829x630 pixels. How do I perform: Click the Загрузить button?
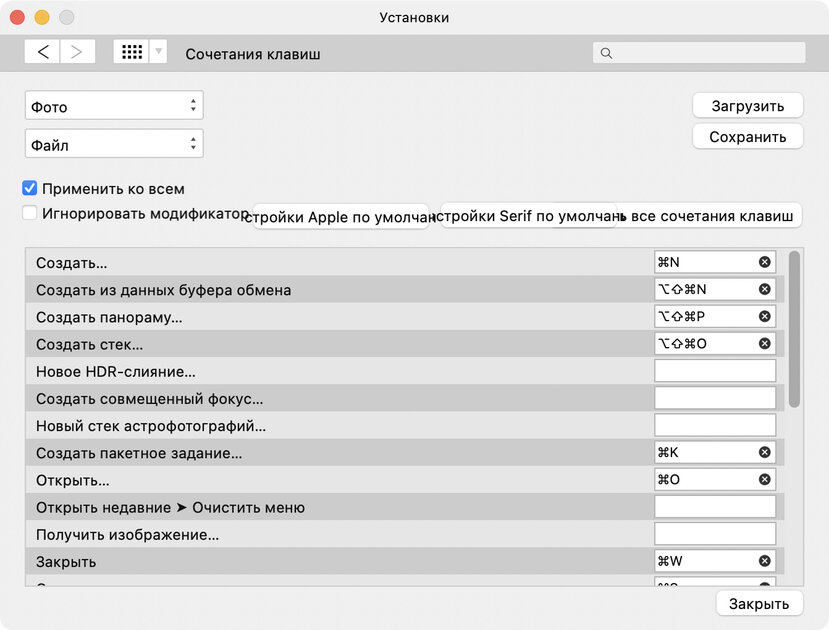coord(748,106)
